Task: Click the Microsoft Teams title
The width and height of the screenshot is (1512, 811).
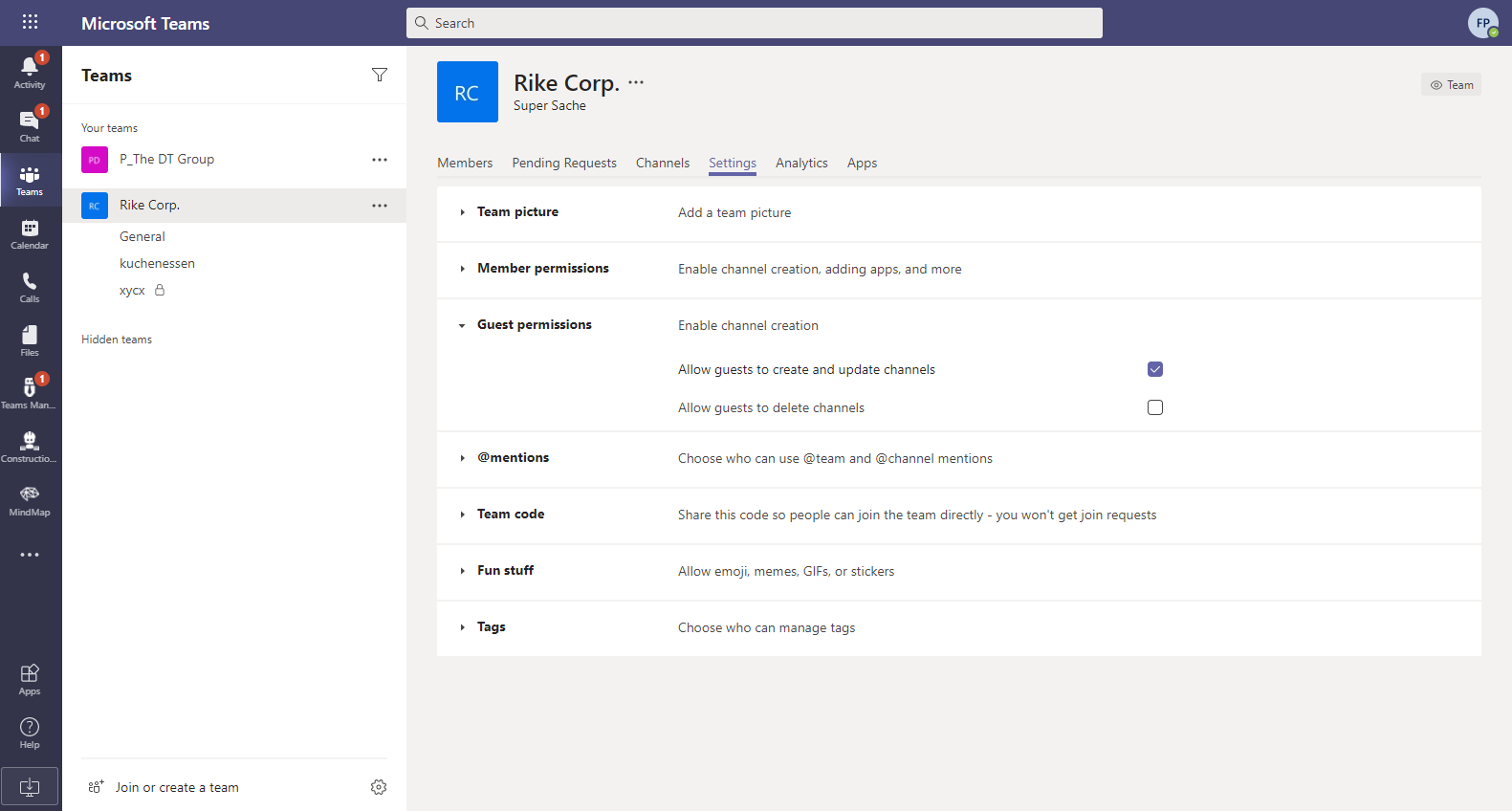Action: (145, 23)
